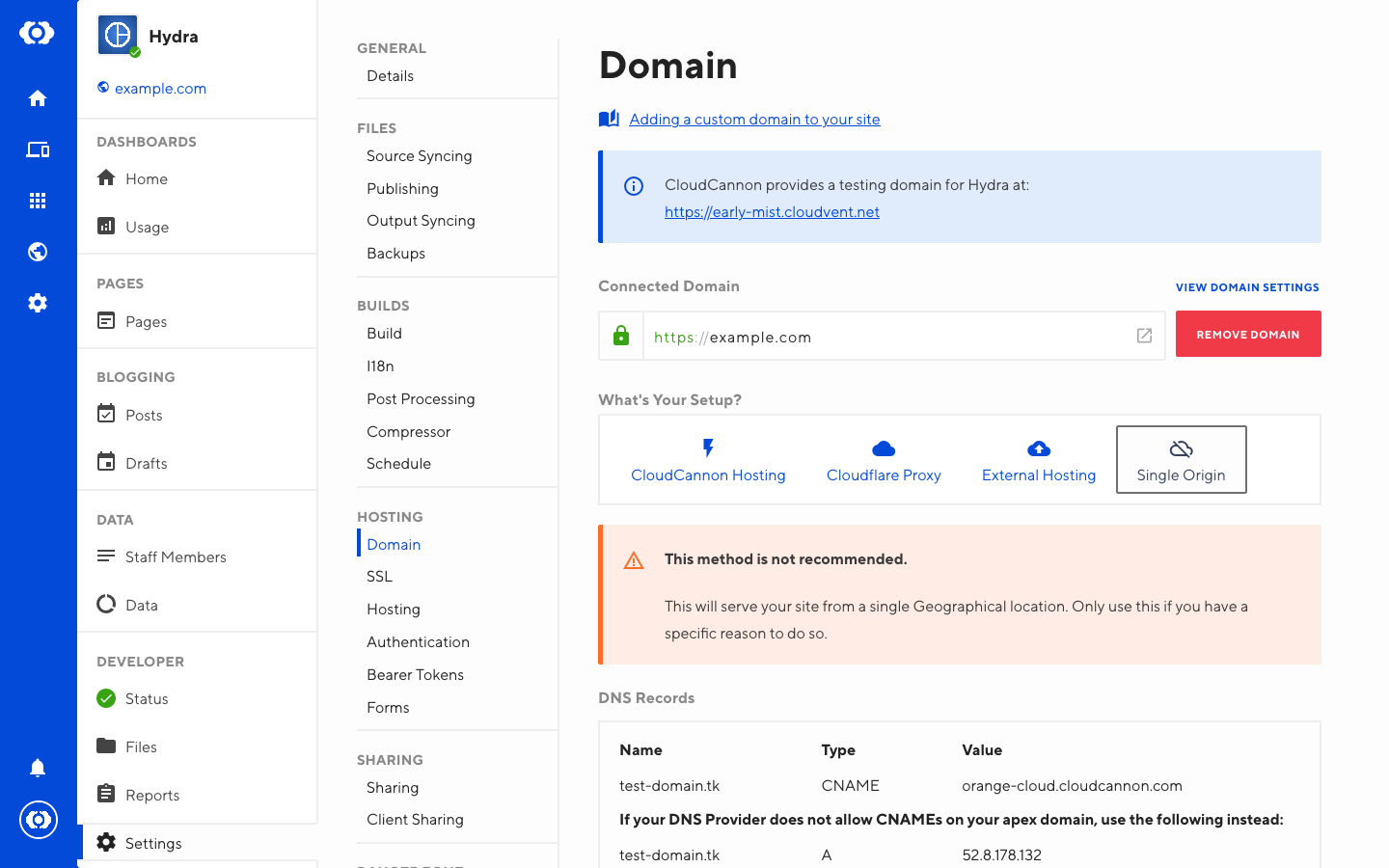
Task: Click the green SSL padlock icon
Action: [621, 336]
